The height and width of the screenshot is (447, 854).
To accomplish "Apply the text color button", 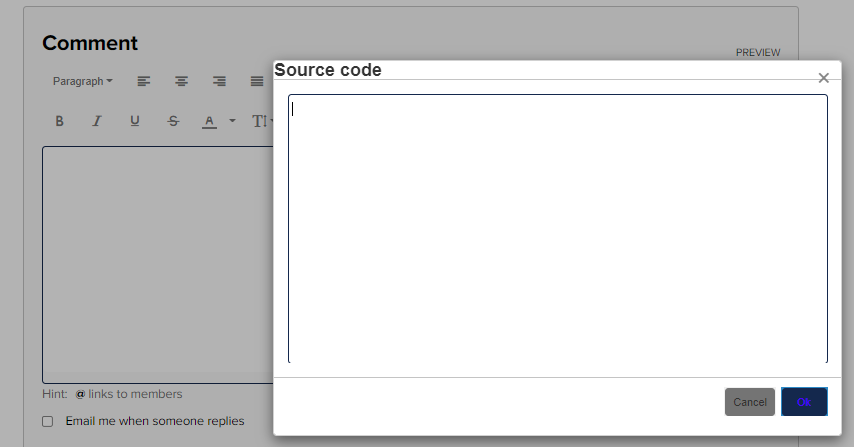I will (210, 121).
